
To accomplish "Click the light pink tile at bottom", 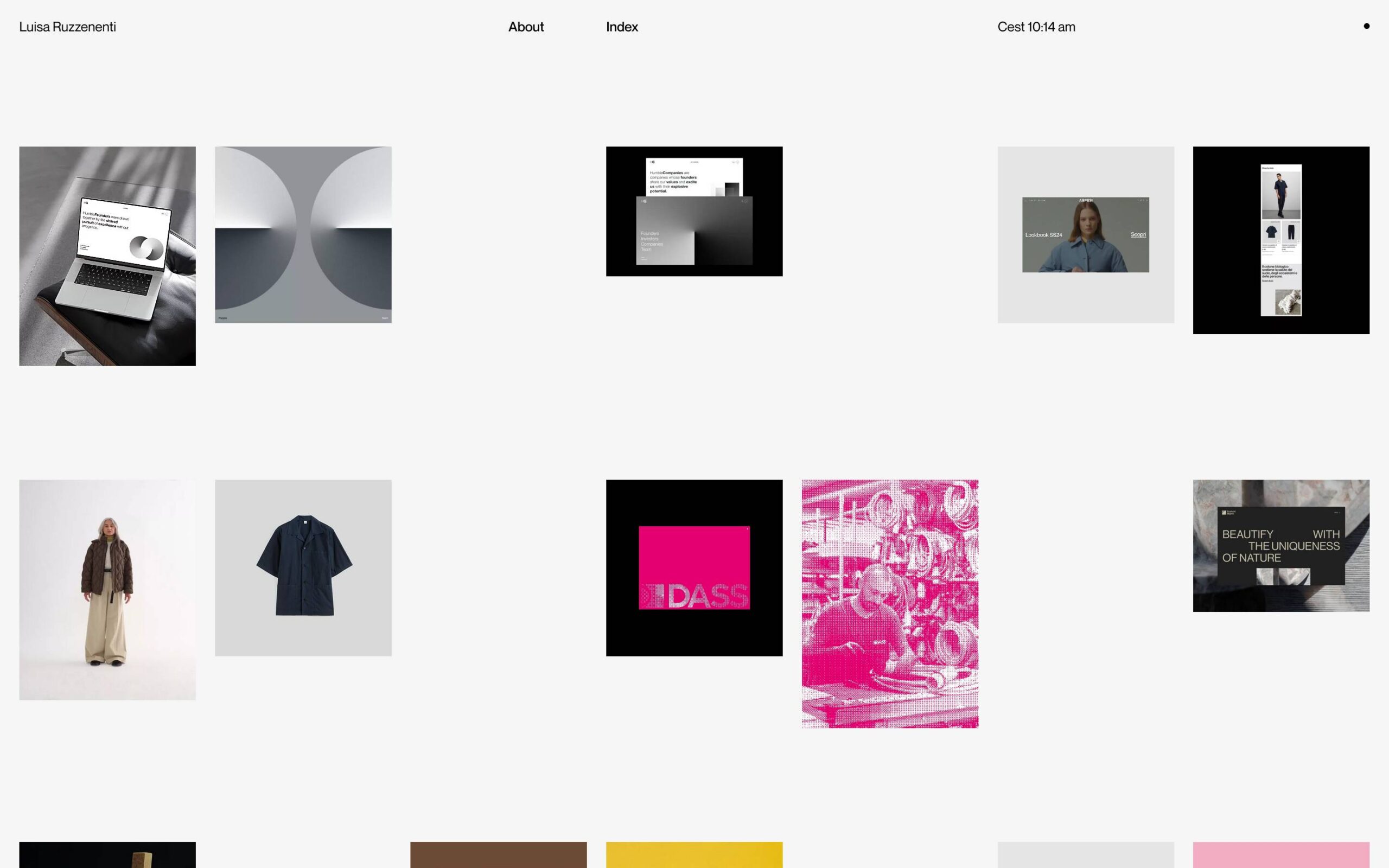I will pyautogui.click(x=1280, y=855).
